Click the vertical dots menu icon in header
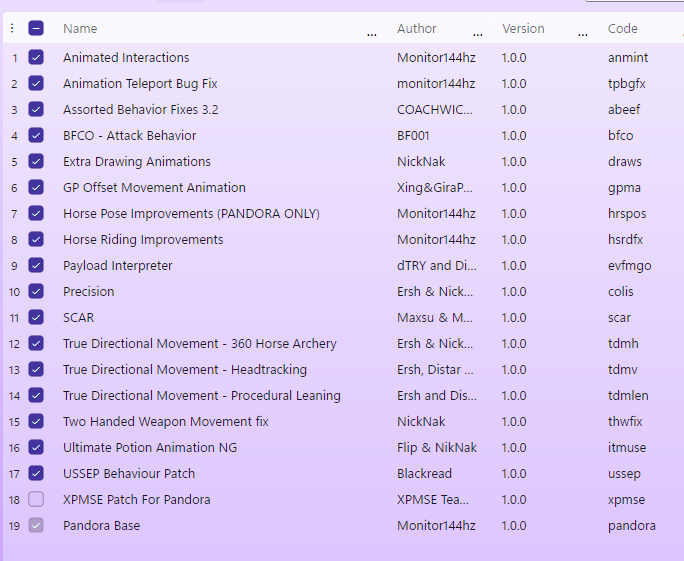Screen dimensions: 684x561 click(x=12, y=28)
